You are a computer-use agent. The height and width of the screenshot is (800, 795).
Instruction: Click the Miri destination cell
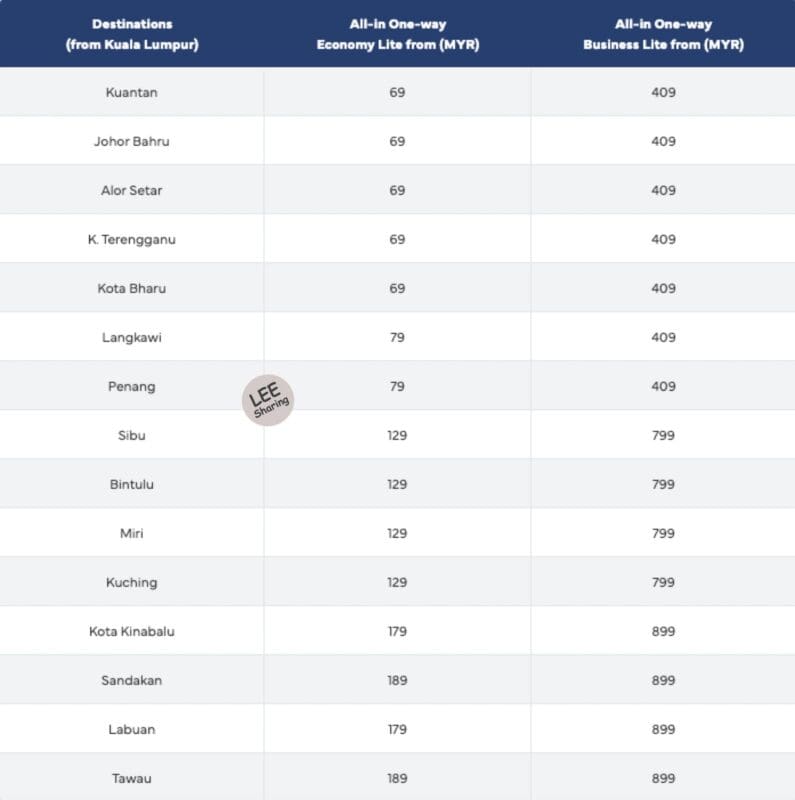[x=132, y=533]
